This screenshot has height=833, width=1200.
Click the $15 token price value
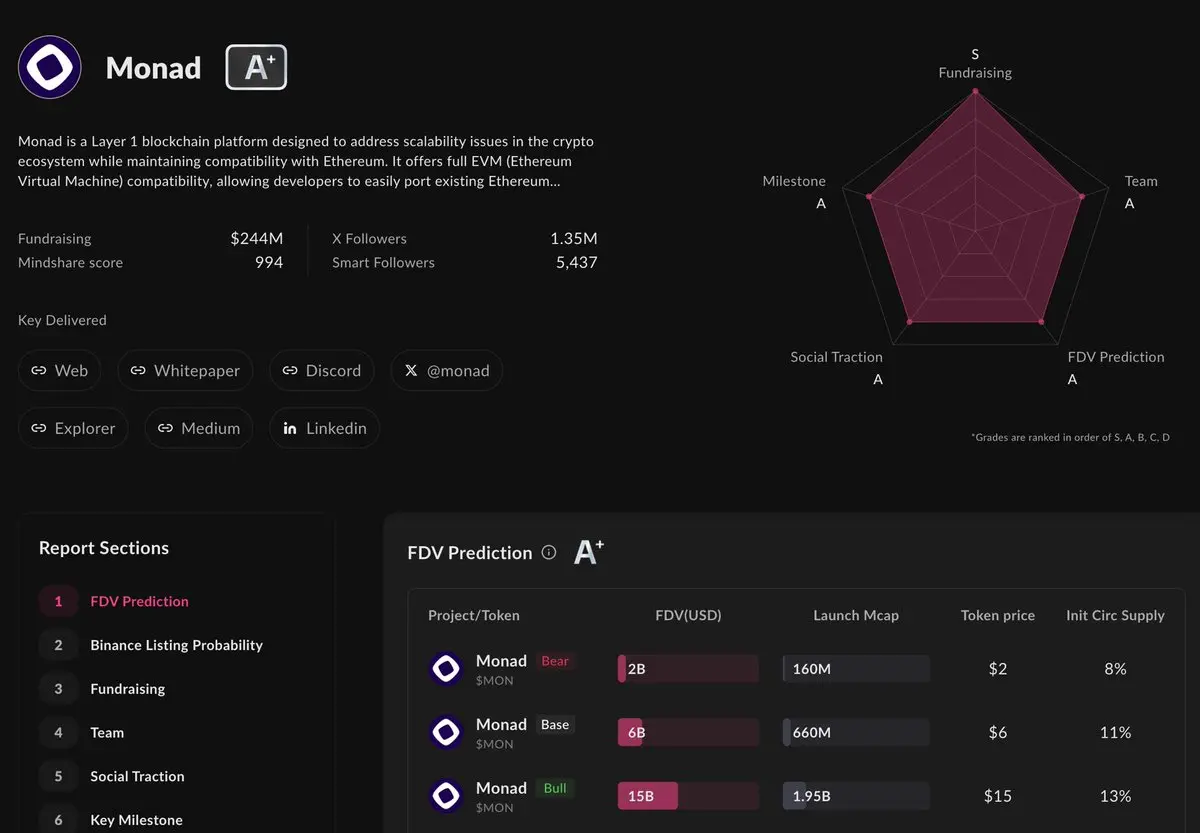998,796
